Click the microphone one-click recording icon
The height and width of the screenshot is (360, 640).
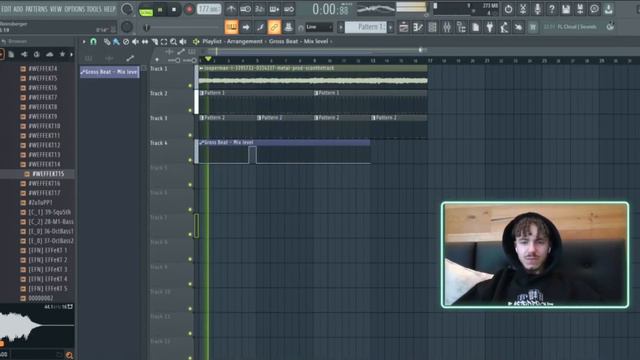[537, 9]
